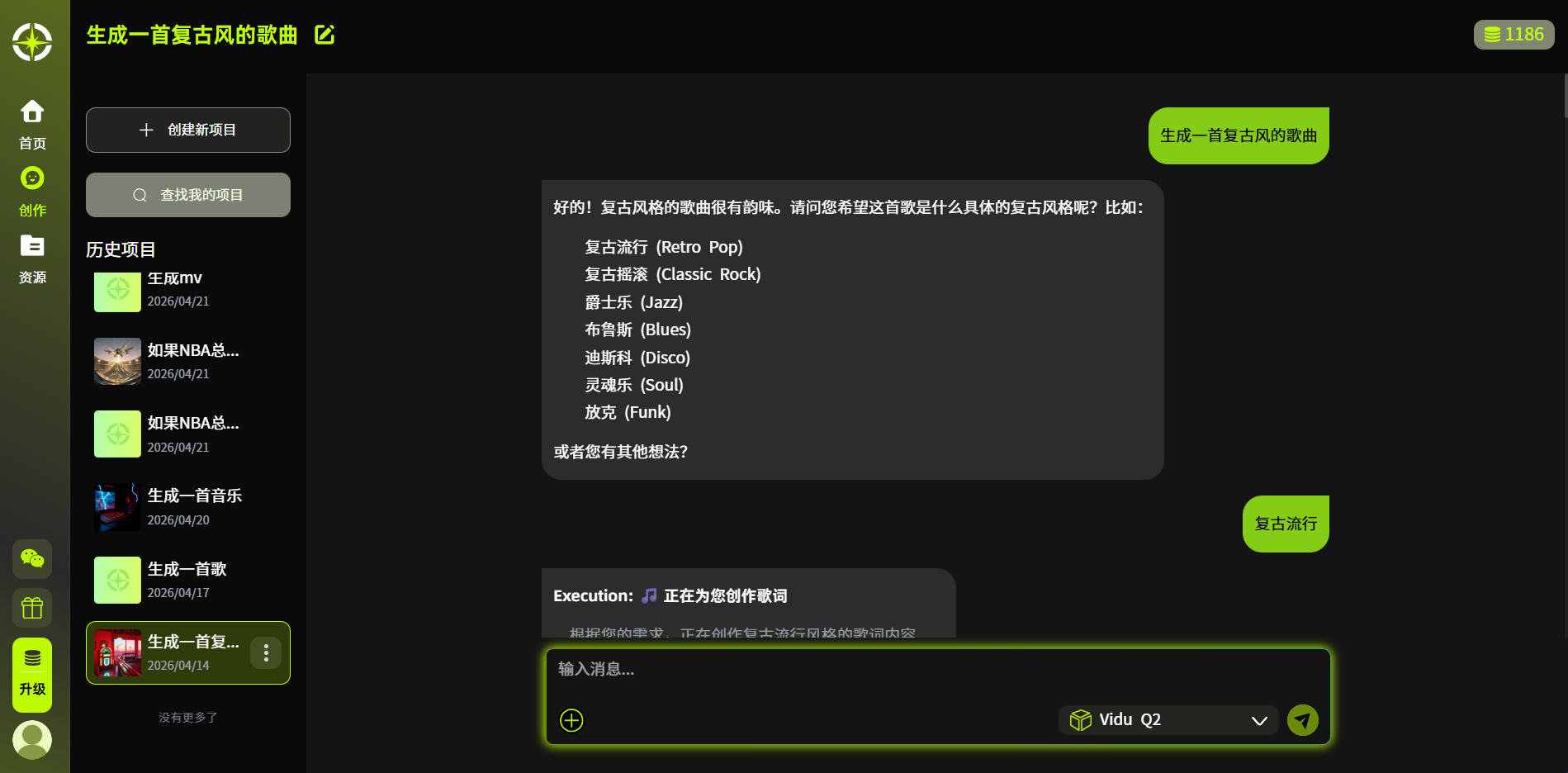Add attachment with the plus circle icon
This screenshot has width=1568, height=773.
point(571,720)
